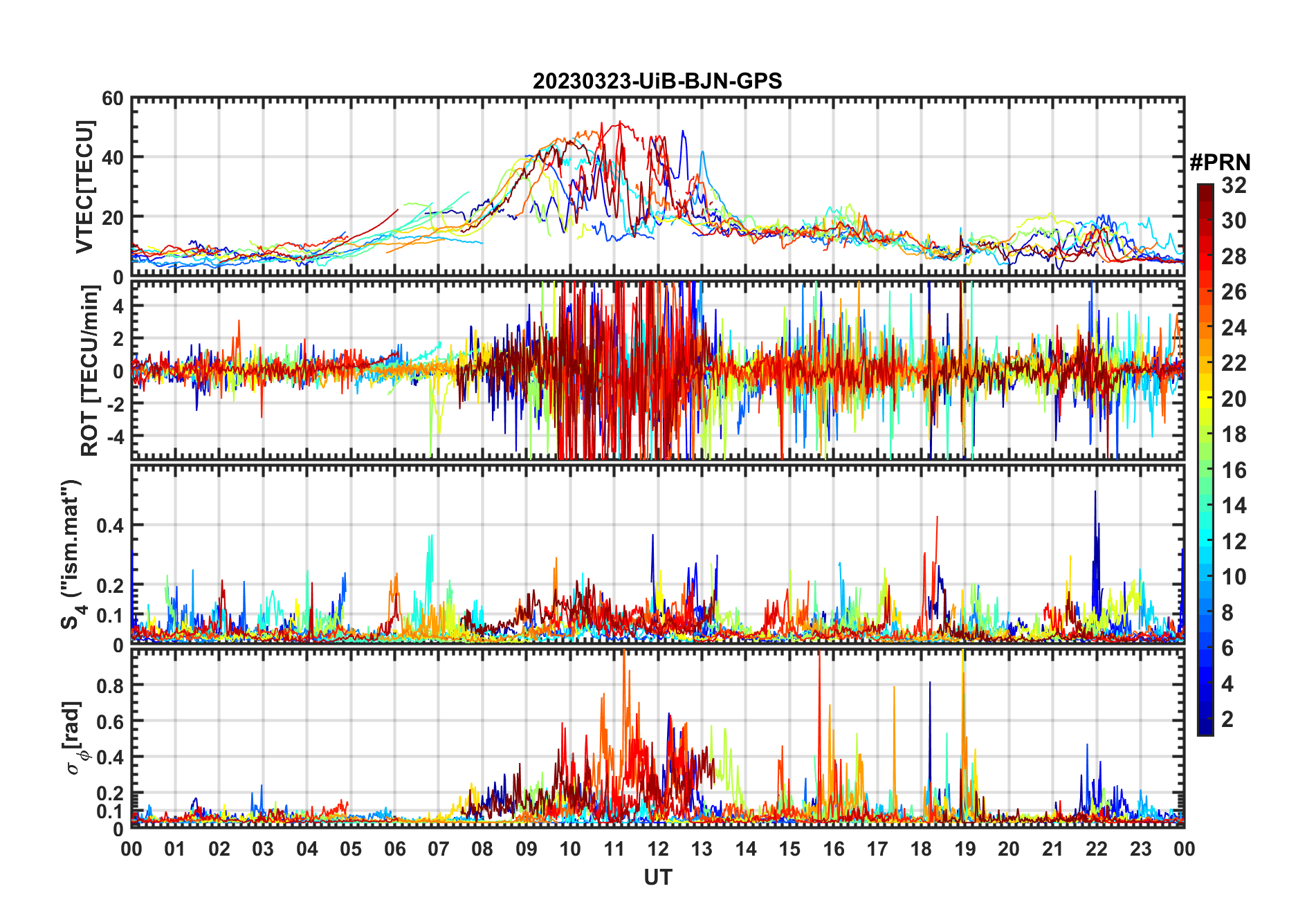Click inside the VTEC plot panel

point(658,187)
